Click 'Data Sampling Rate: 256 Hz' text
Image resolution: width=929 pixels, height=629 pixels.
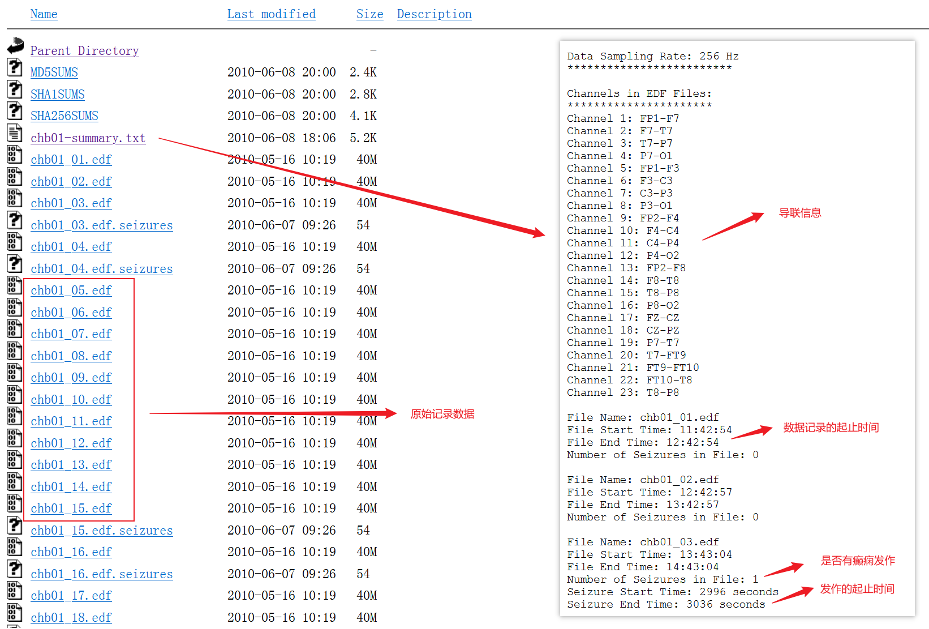point(652,56)
